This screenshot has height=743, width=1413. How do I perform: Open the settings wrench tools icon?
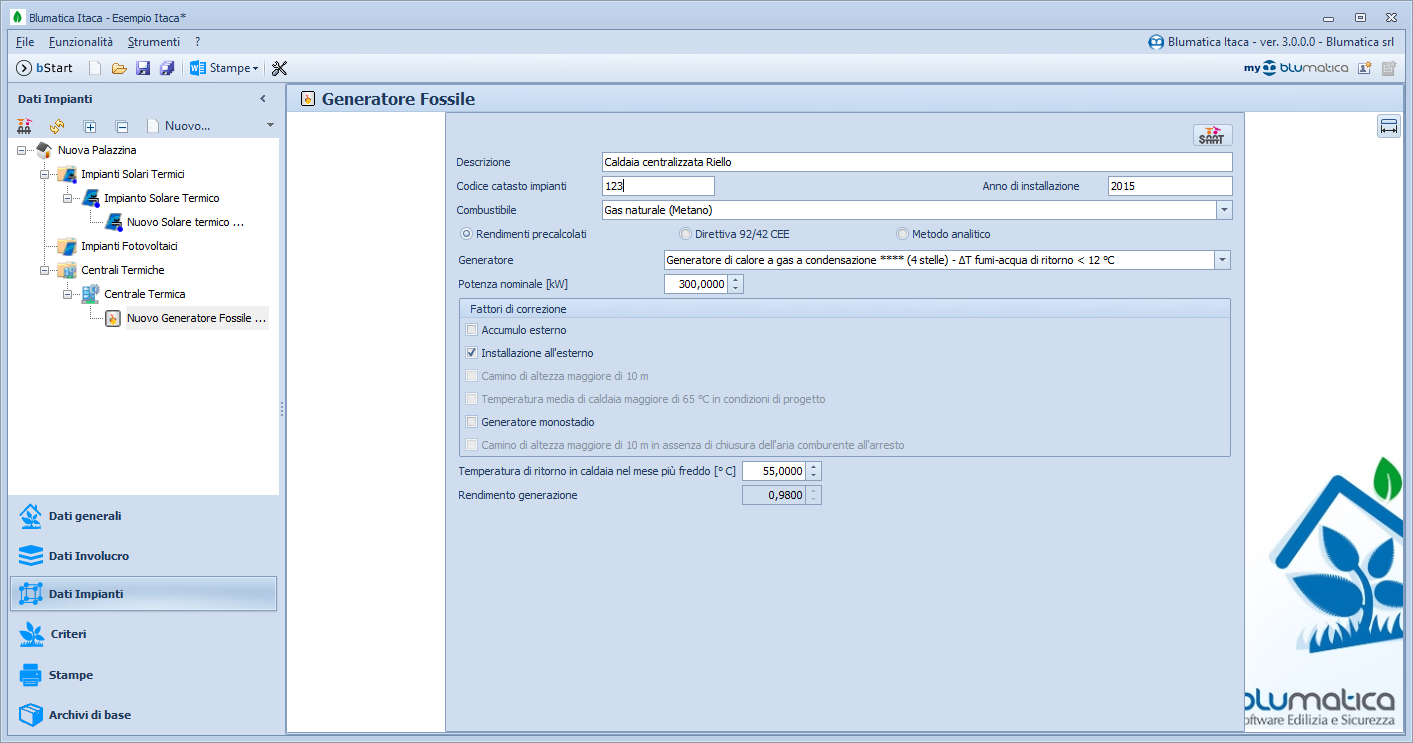point(279,68)
